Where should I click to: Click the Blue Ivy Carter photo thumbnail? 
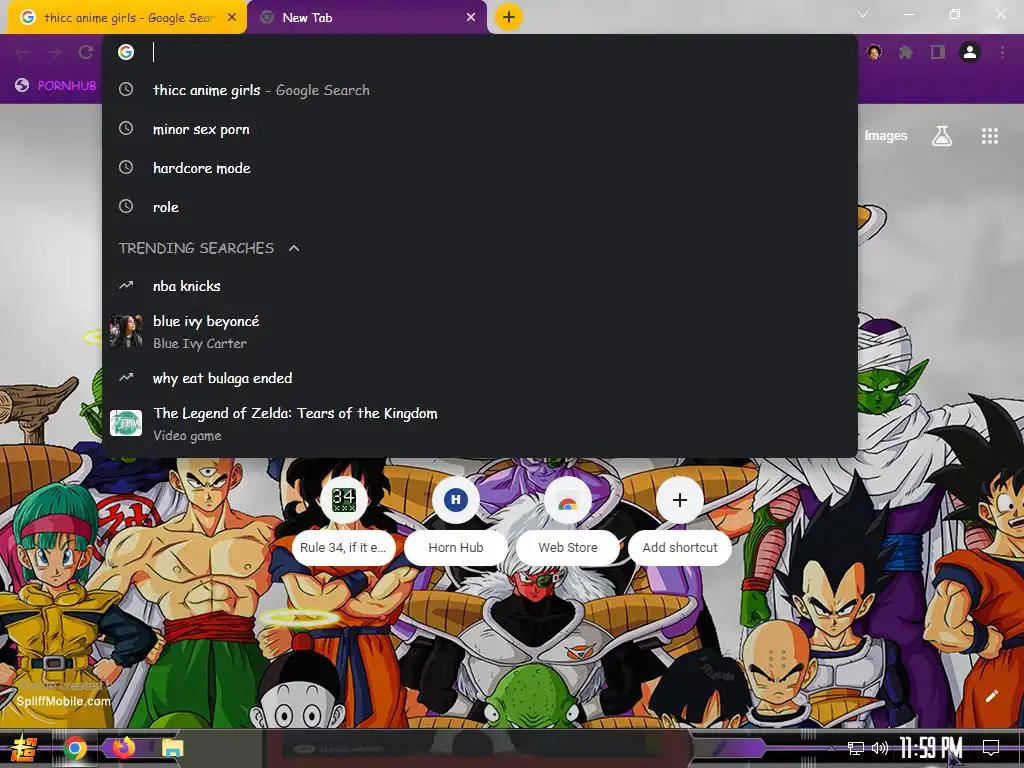(126, 331)
